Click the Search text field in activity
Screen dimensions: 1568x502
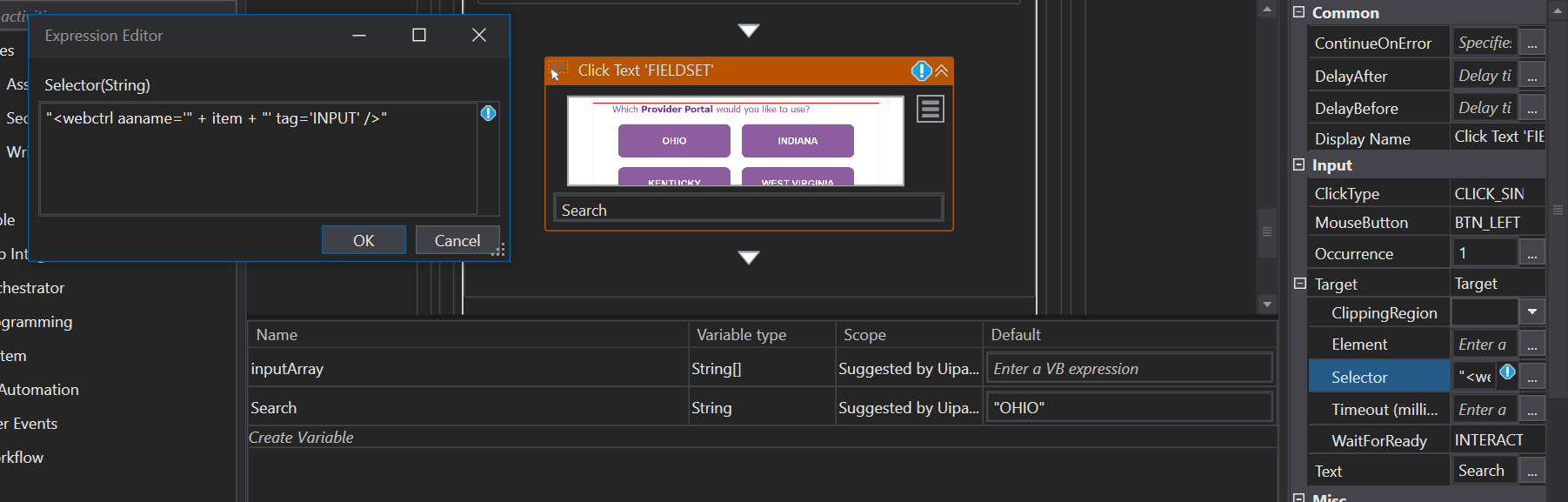(748, 210)
